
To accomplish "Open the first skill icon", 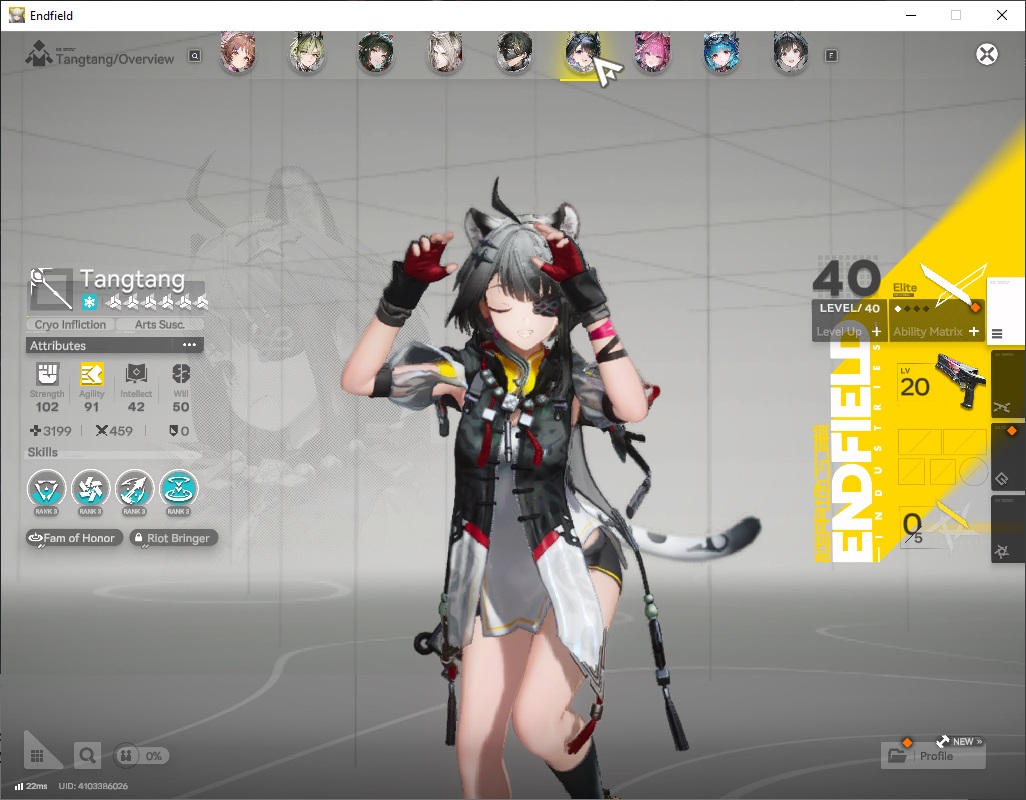I will [46, 489].
